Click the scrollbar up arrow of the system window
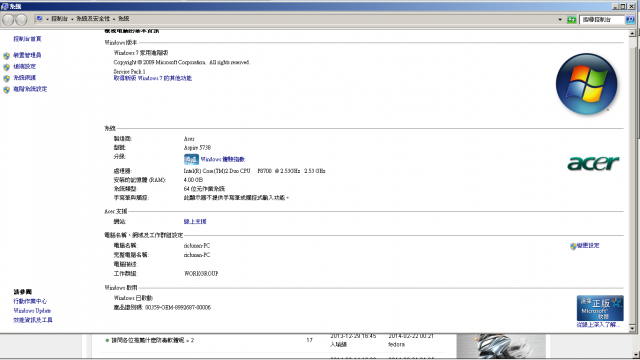Screen dimensions: 640x360 coord(632,33)
